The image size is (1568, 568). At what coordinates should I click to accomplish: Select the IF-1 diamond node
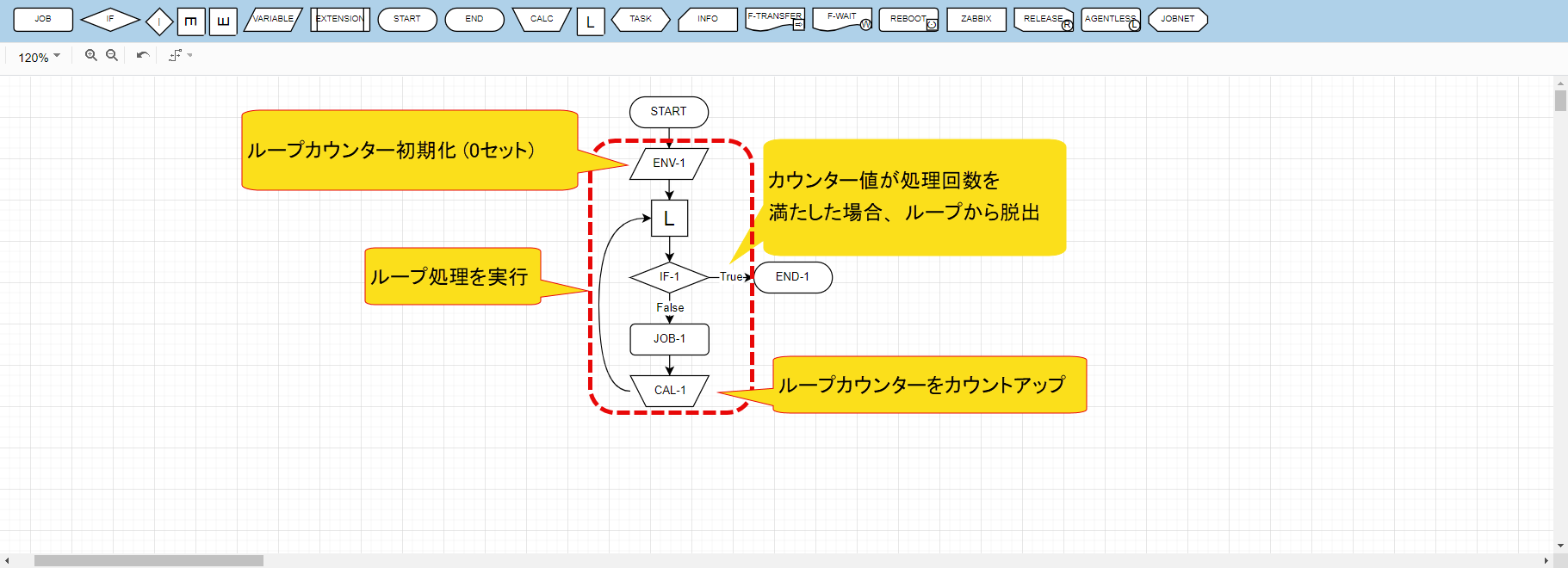[x=669, y=277]
